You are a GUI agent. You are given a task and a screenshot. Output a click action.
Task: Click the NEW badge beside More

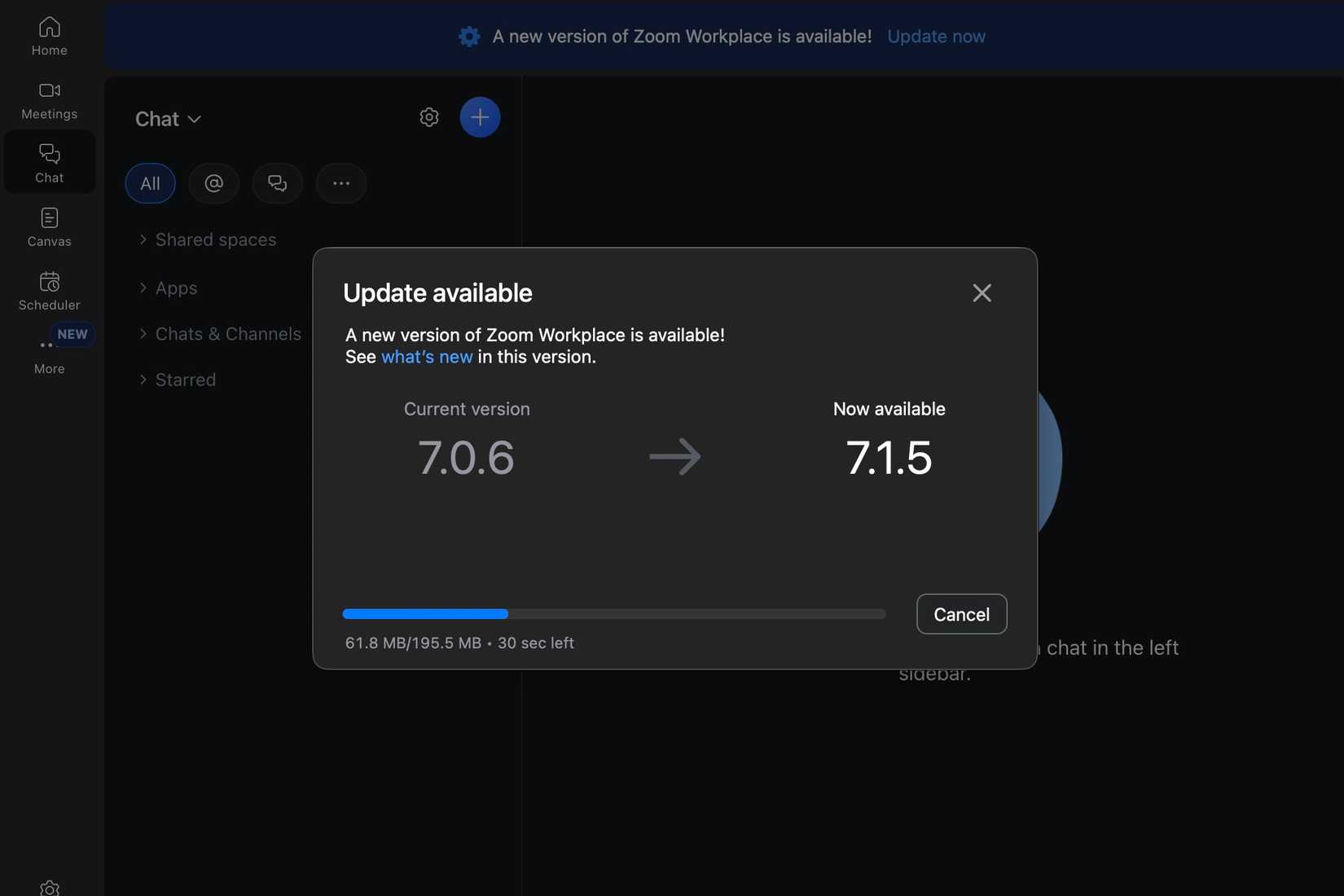[x=72, y=334]
